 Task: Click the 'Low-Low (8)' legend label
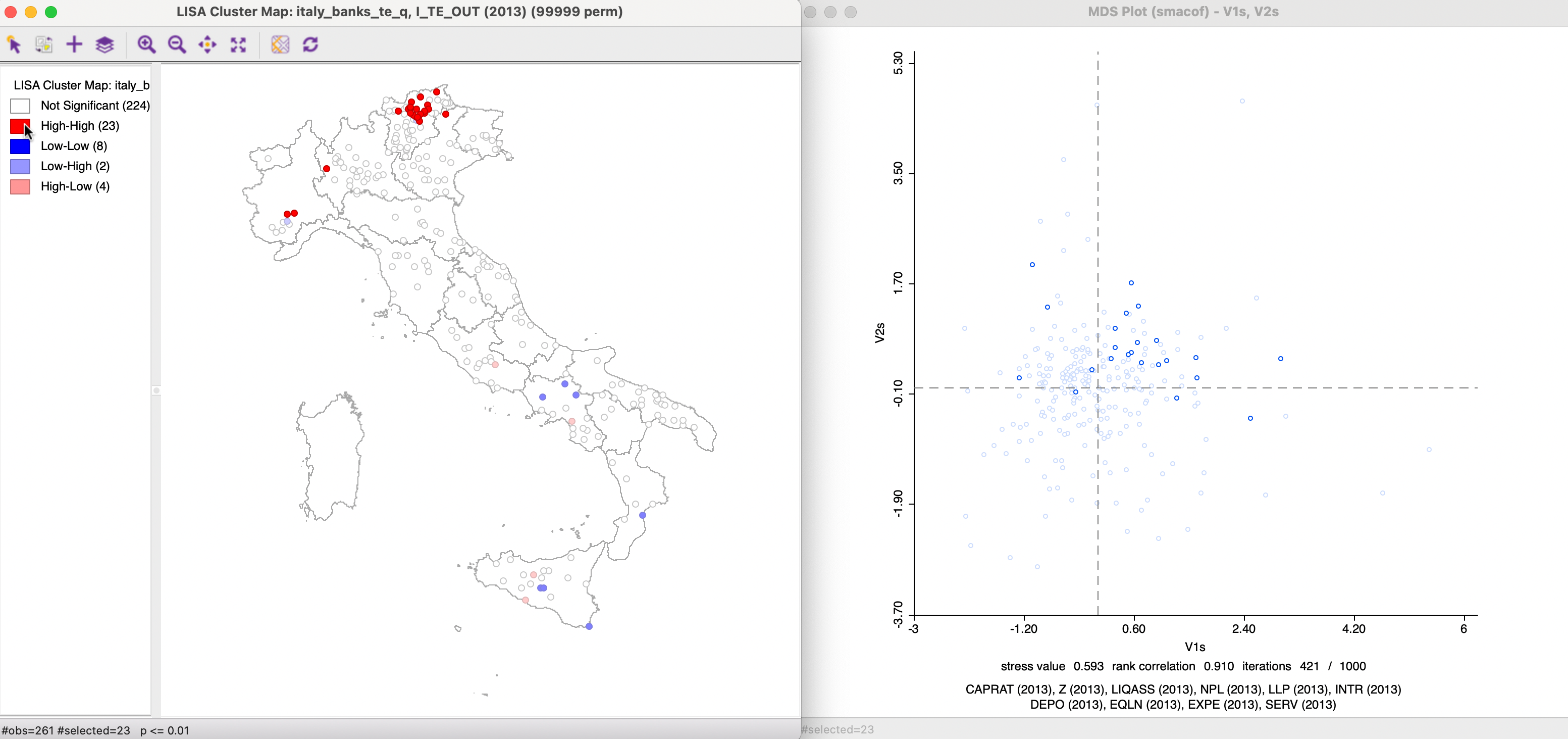coord(74,145)
